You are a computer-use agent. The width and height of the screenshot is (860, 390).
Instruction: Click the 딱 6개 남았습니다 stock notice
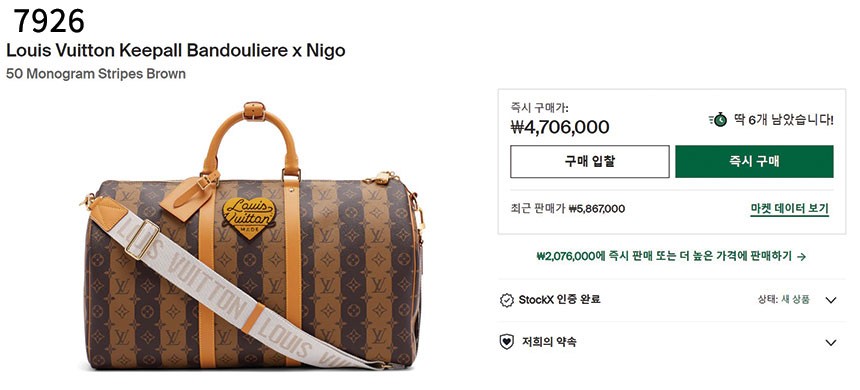point(784,120)
